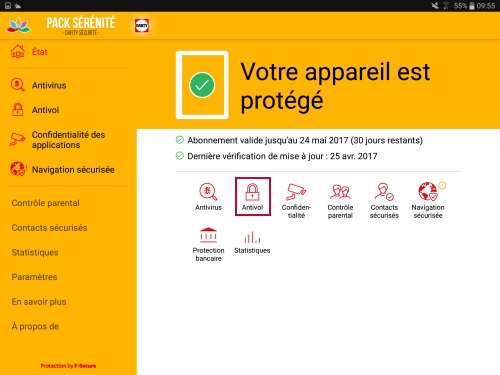Image resolution: width=500 pixels, height=375 pixels.
Task: Click the État house icon in sidebar
Action: [18, 52]
